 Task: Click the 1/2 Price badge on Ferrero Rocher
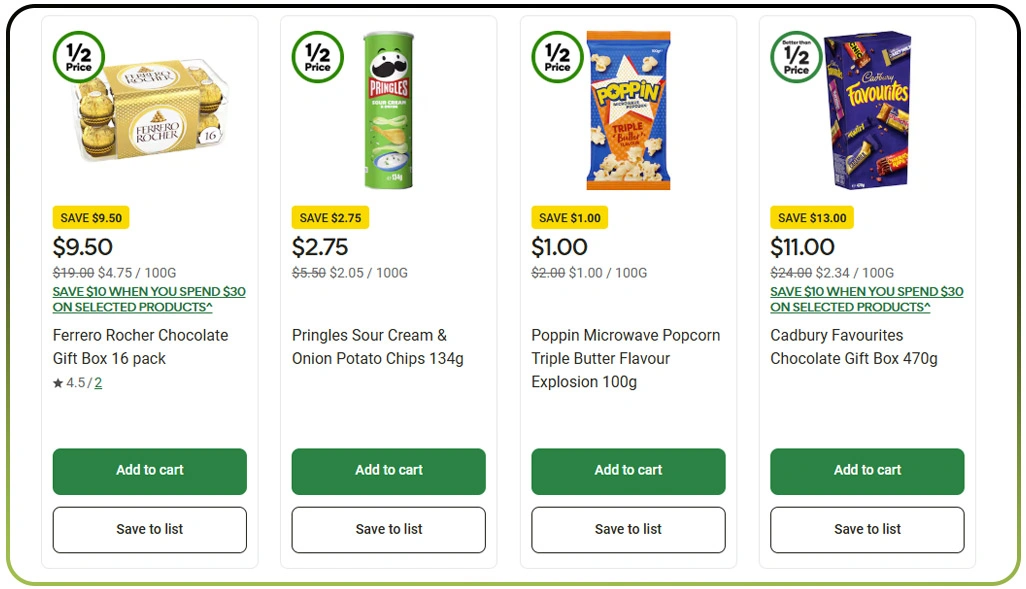point(77,57)
